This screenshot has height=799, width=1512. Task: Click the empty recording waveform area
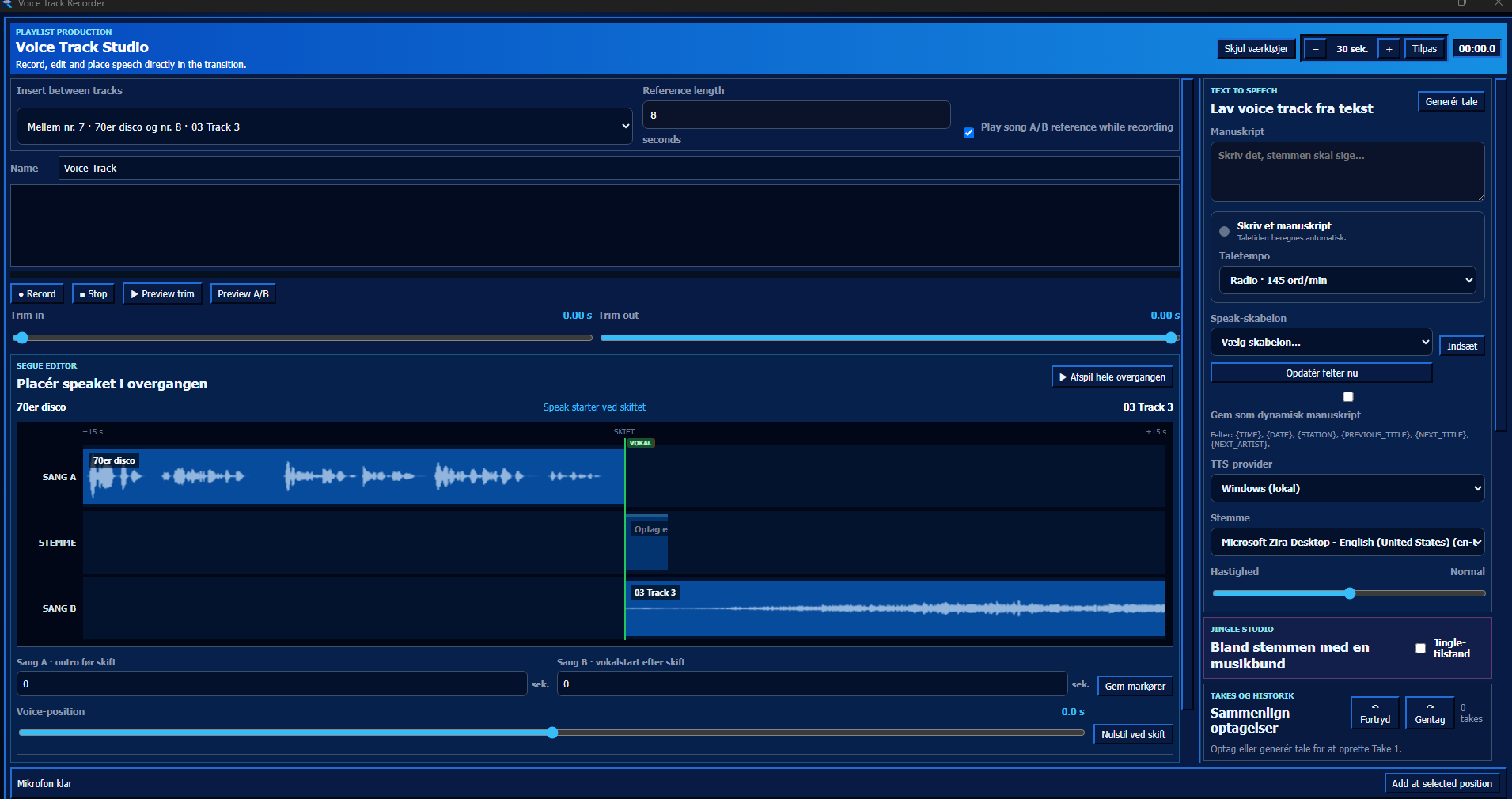tap(595, 225)
